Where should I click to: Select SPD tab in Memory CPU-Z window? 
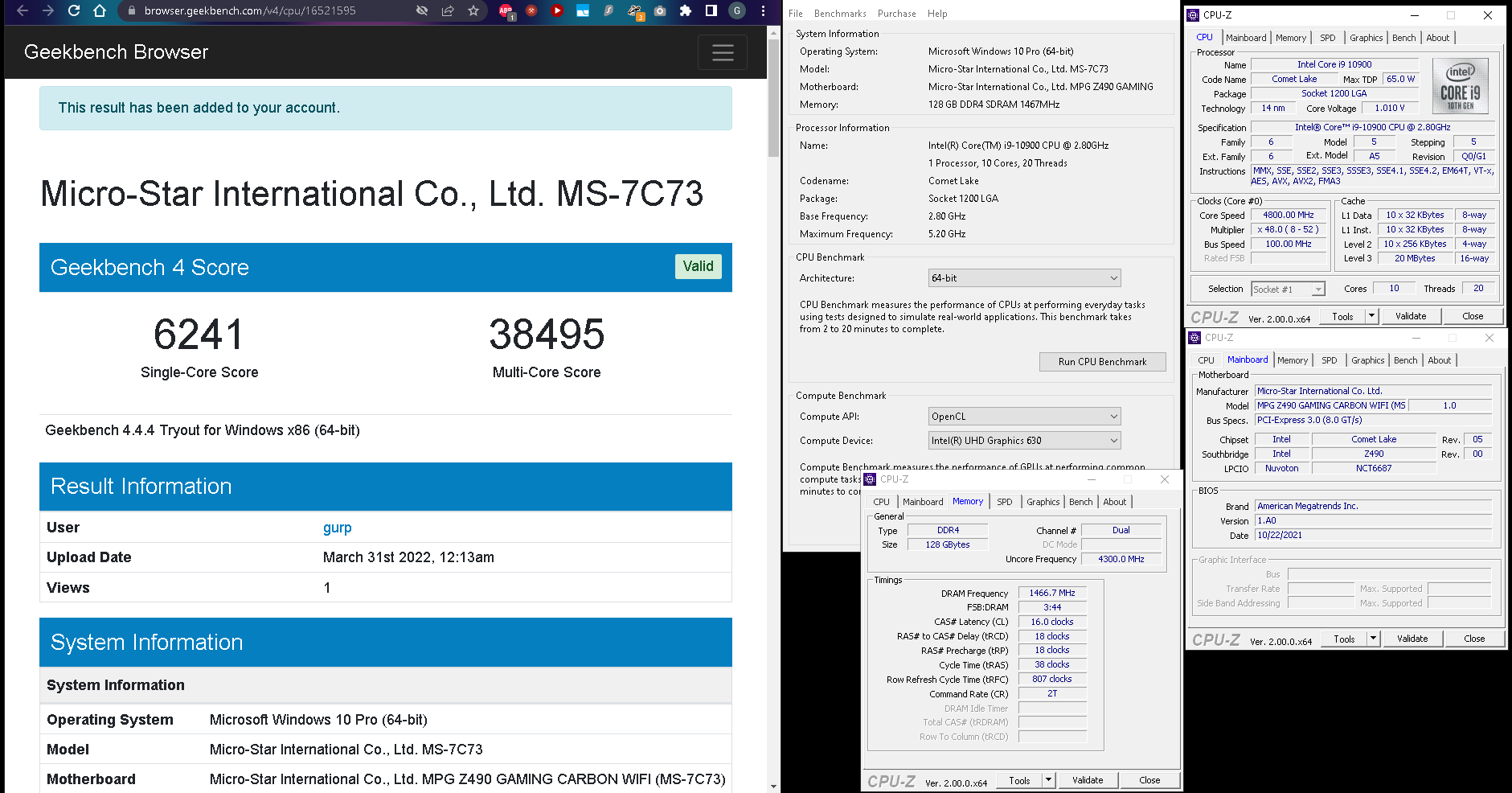point(1005,502)
